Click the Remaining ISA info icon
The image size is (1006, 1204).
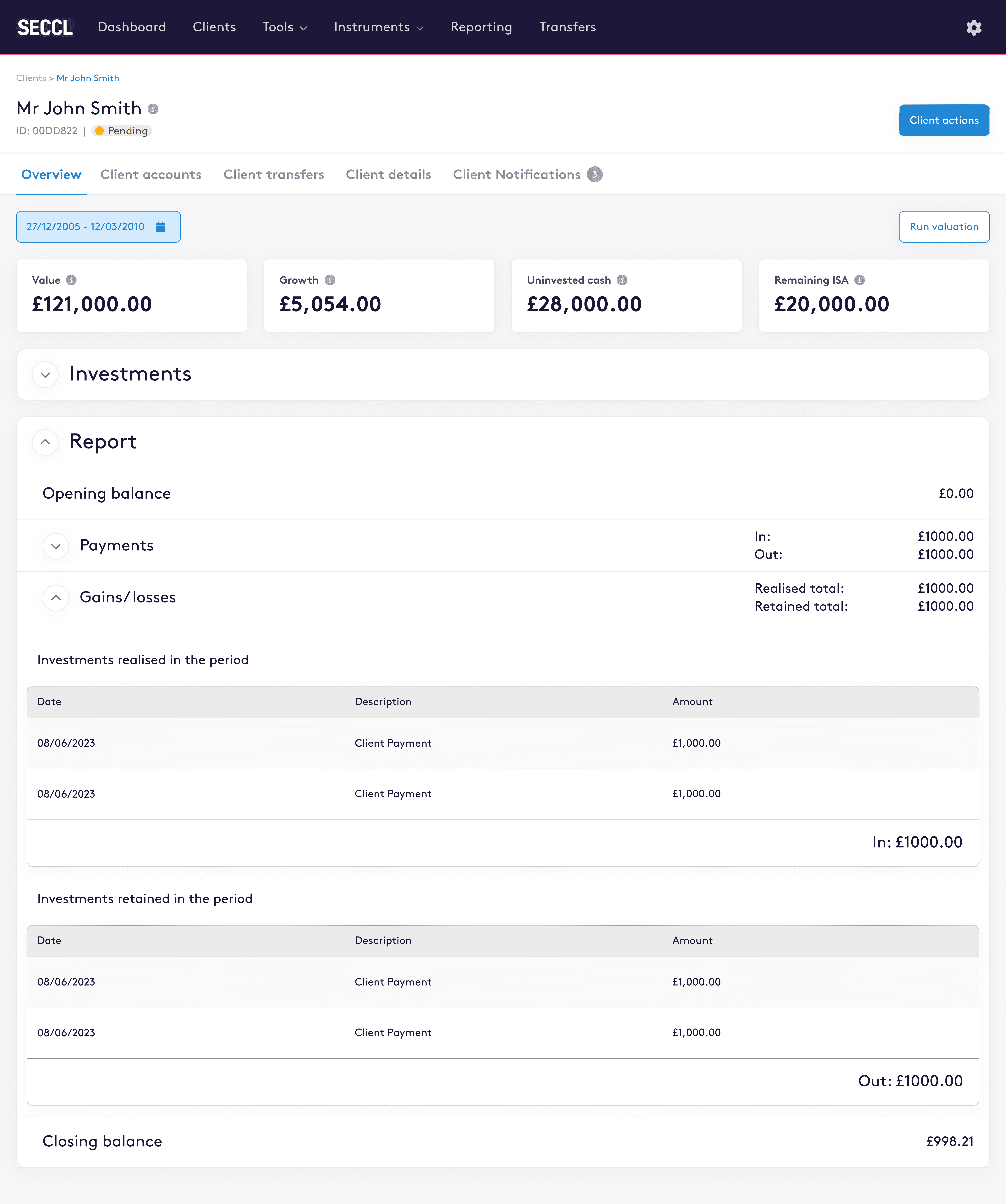click(859, 280)
